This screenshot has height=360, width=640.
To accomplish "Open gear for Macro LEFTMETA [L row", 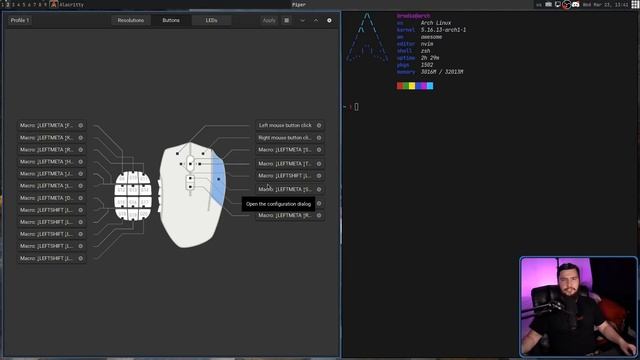I will (x=81, y=186).
